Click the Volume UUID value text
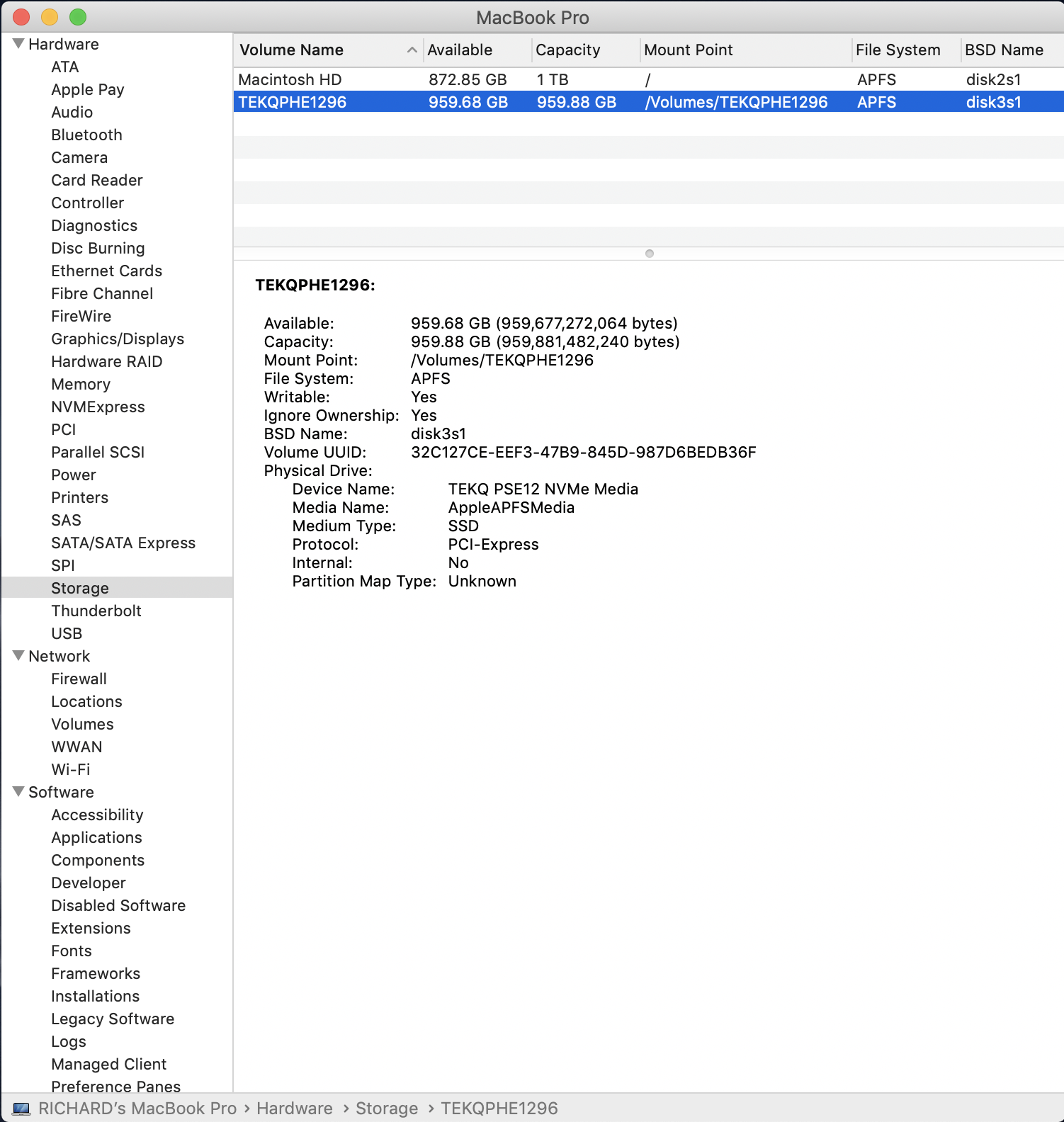Image resolution: width=1064 pixels, height=1122 pixels. 584,452
